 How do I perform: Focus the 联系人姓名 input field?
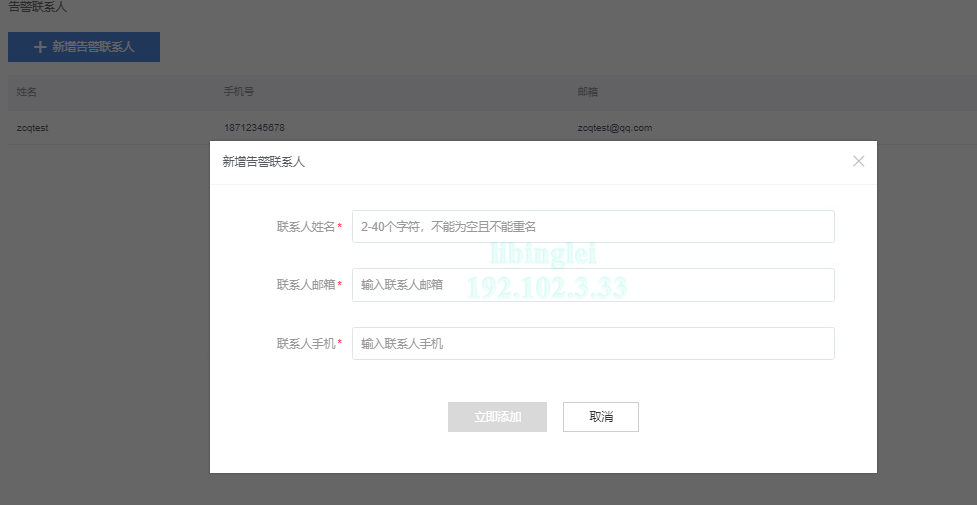593,227
